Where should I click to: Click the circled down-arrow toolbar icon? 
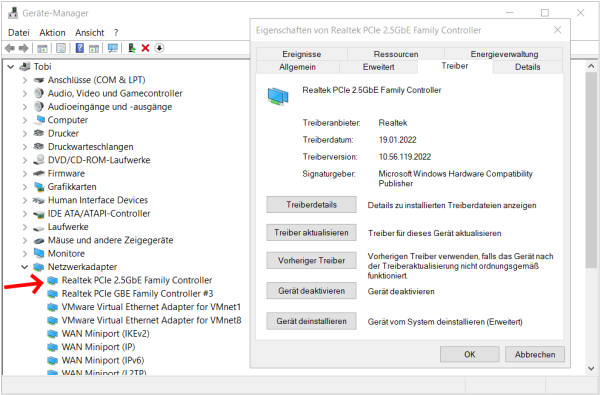point(159,48)
